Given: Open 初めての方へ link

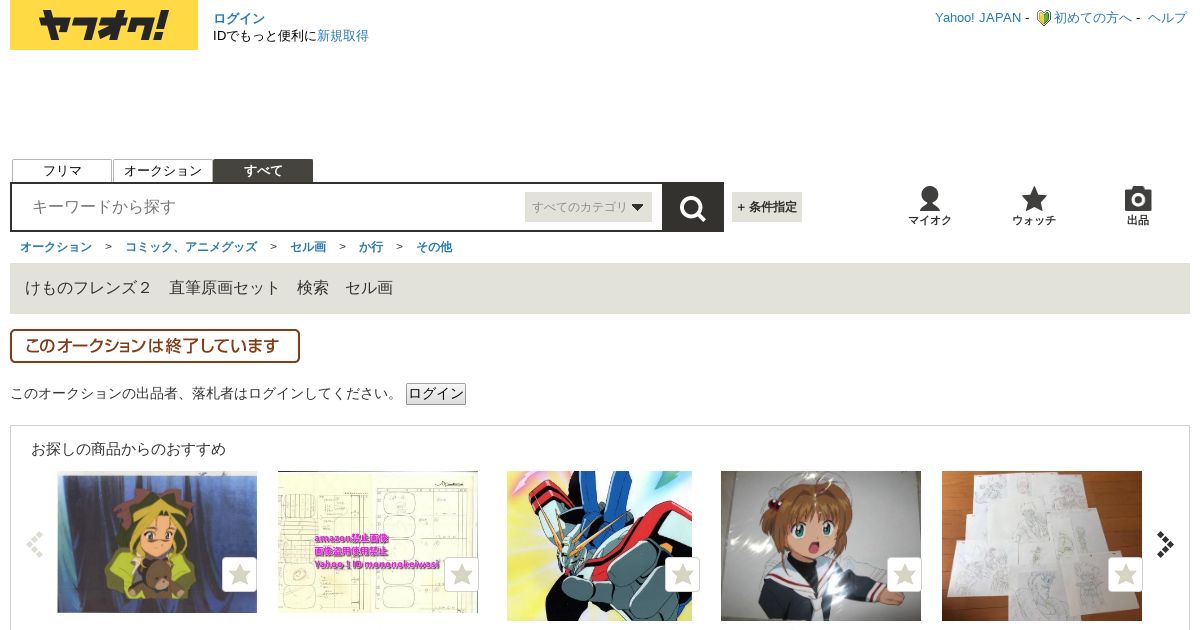Looking at the screenshot, I should pos(1093,18).
